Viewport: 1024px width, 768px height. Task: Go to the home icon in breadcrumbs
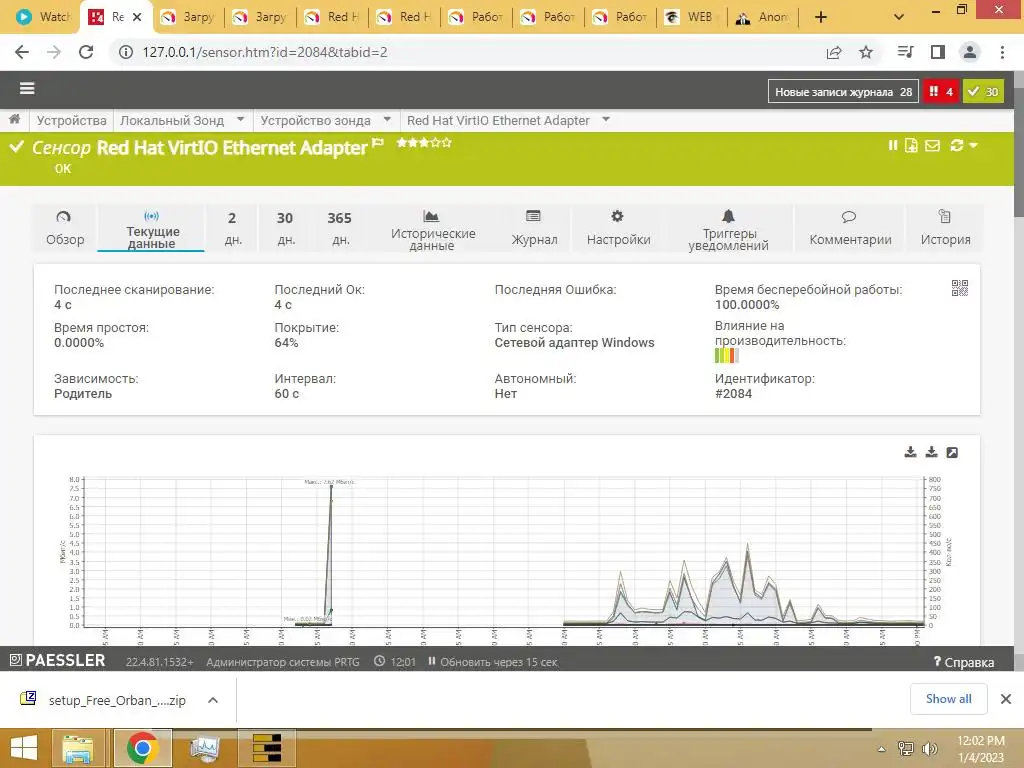[14, 119]
